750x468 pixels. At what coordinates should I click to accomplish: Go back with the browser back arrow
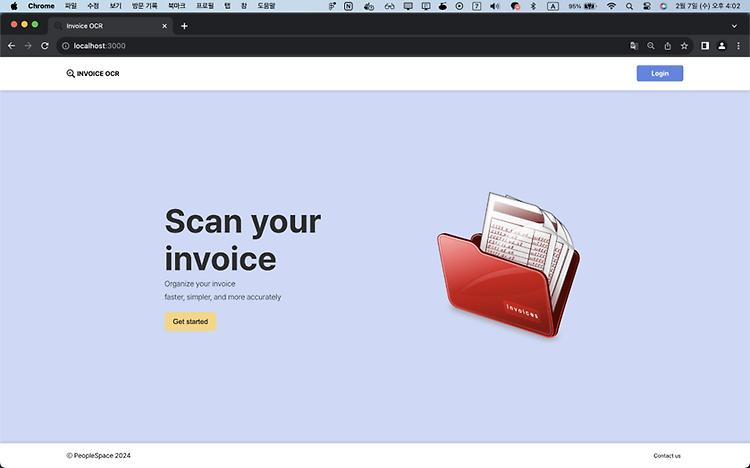pos(11,46)
